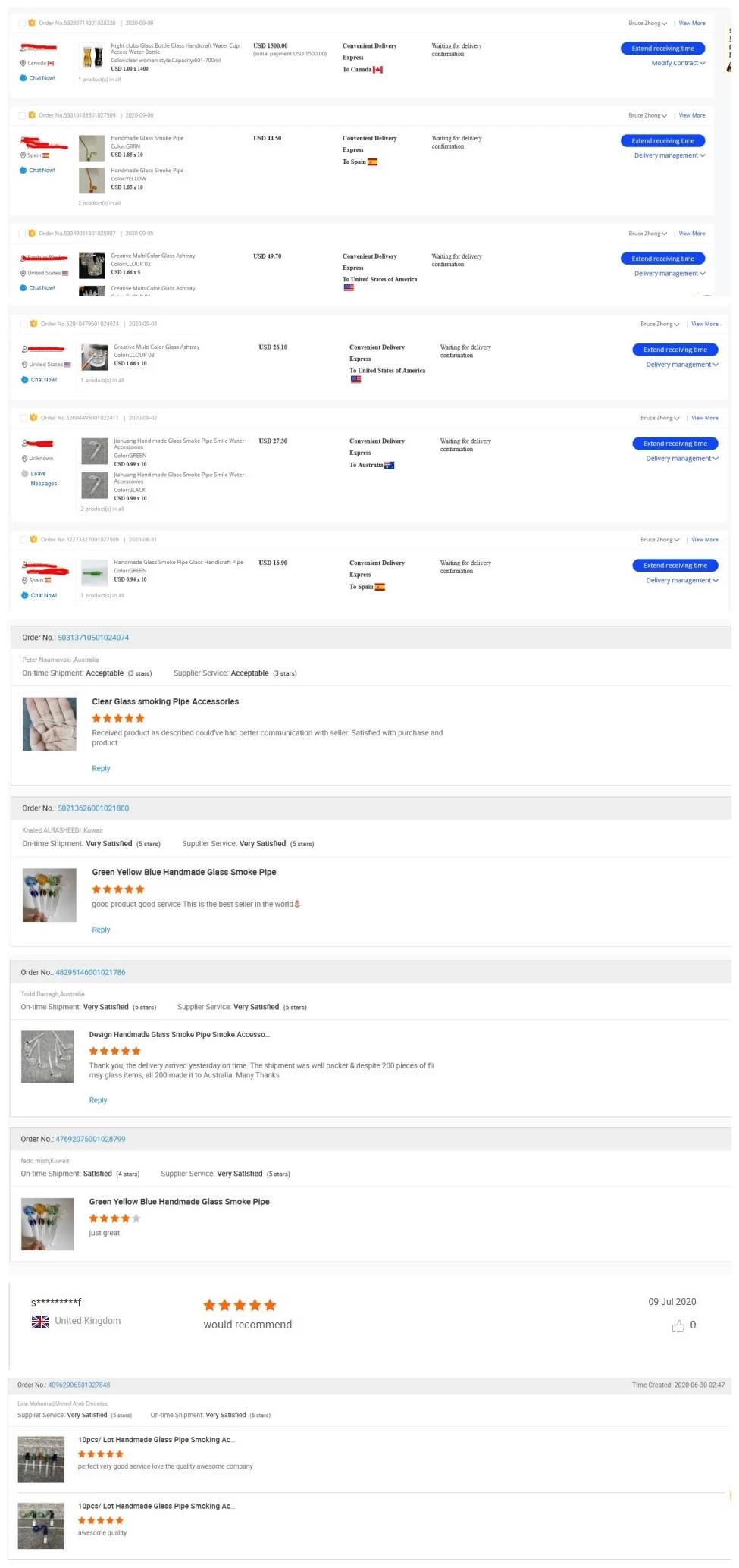Click the Chat Now icon for the Canada order

point(23,78)
